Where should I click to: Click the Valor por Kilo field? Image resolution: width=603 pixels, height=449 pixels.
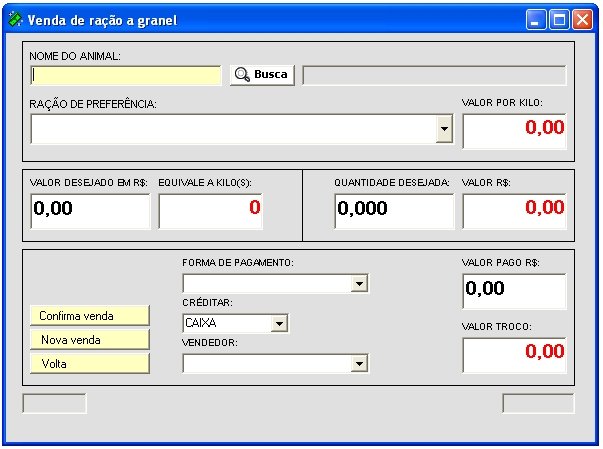514,129
